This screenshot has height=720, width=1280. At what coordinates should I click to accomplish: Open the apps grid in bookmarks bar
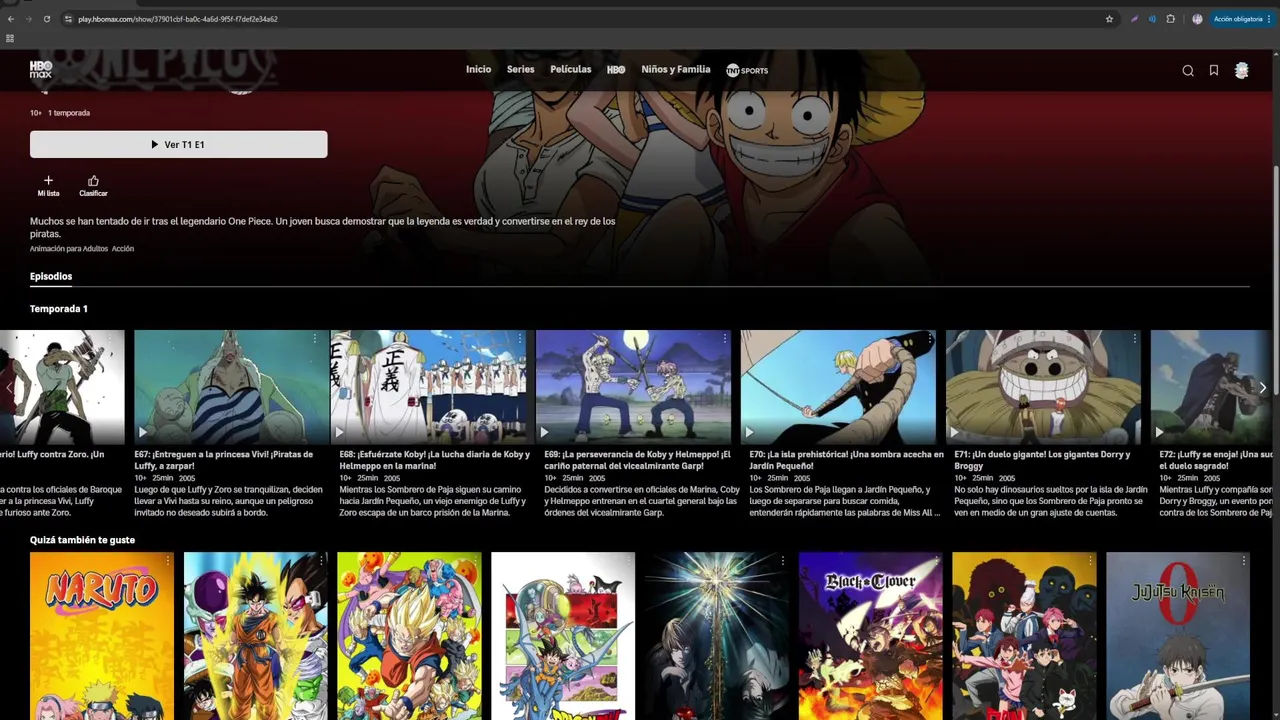[x=10, y=38]
